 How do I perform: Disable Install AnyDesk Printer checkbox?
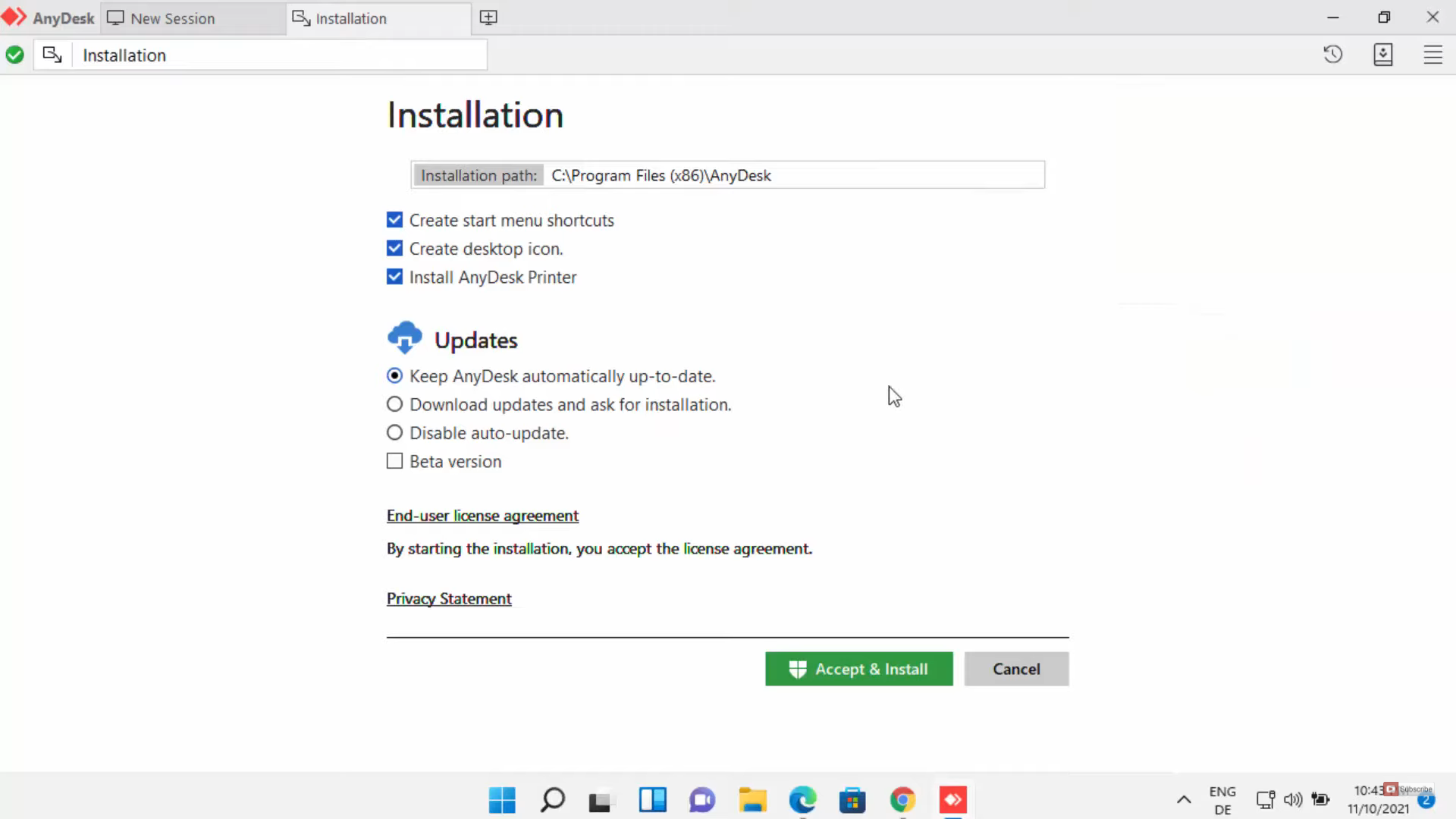[x=394, y=277]
